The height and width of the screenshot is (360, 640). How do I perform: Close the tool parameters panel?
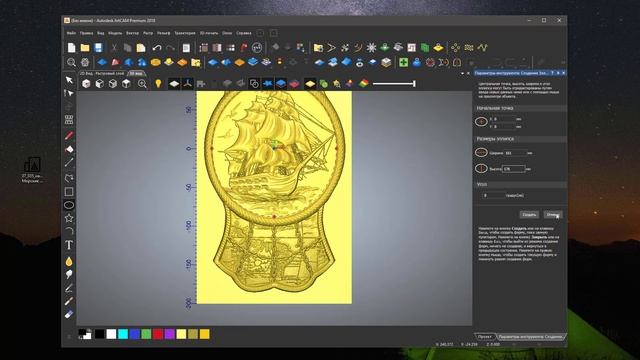(564, 73)
